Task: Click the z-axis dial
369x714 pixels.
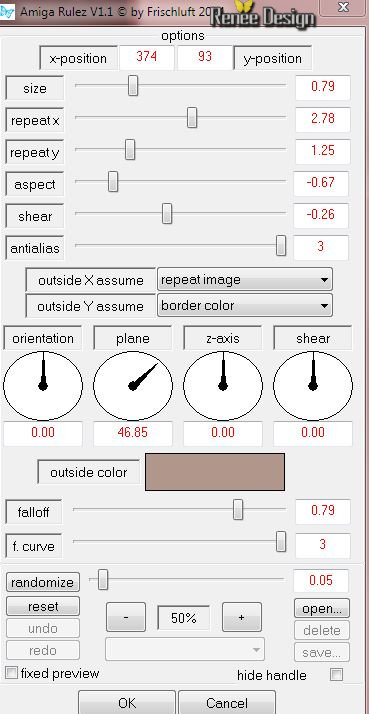Action: pos(223,385)
